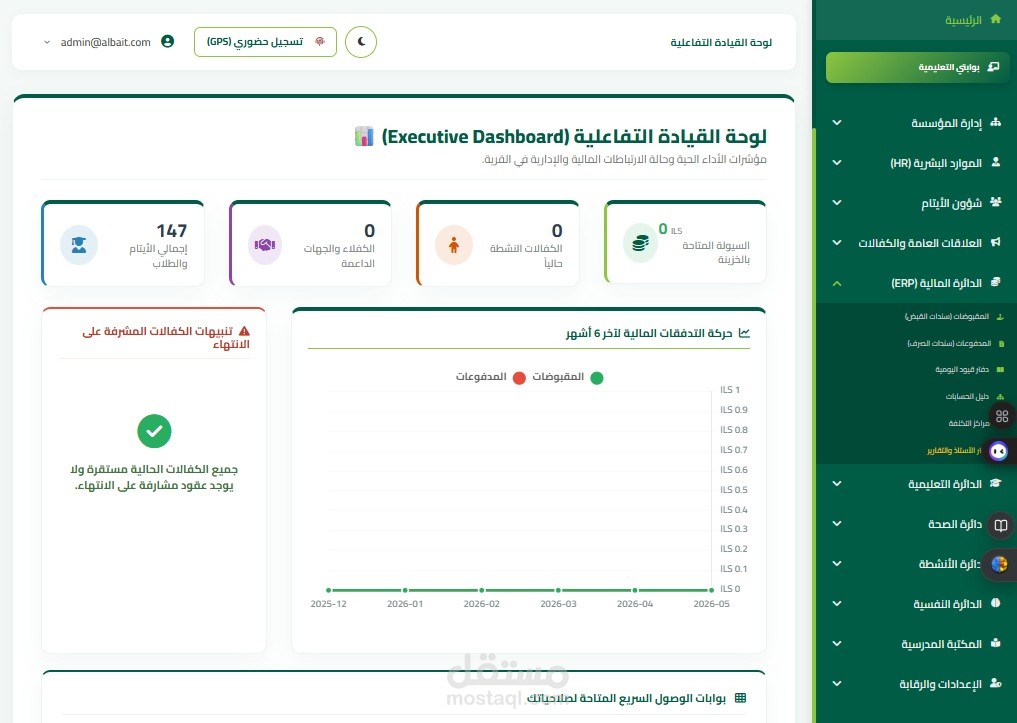Click the graduation cap icon for الدائرة التعليمية

[x=996, y=484]
